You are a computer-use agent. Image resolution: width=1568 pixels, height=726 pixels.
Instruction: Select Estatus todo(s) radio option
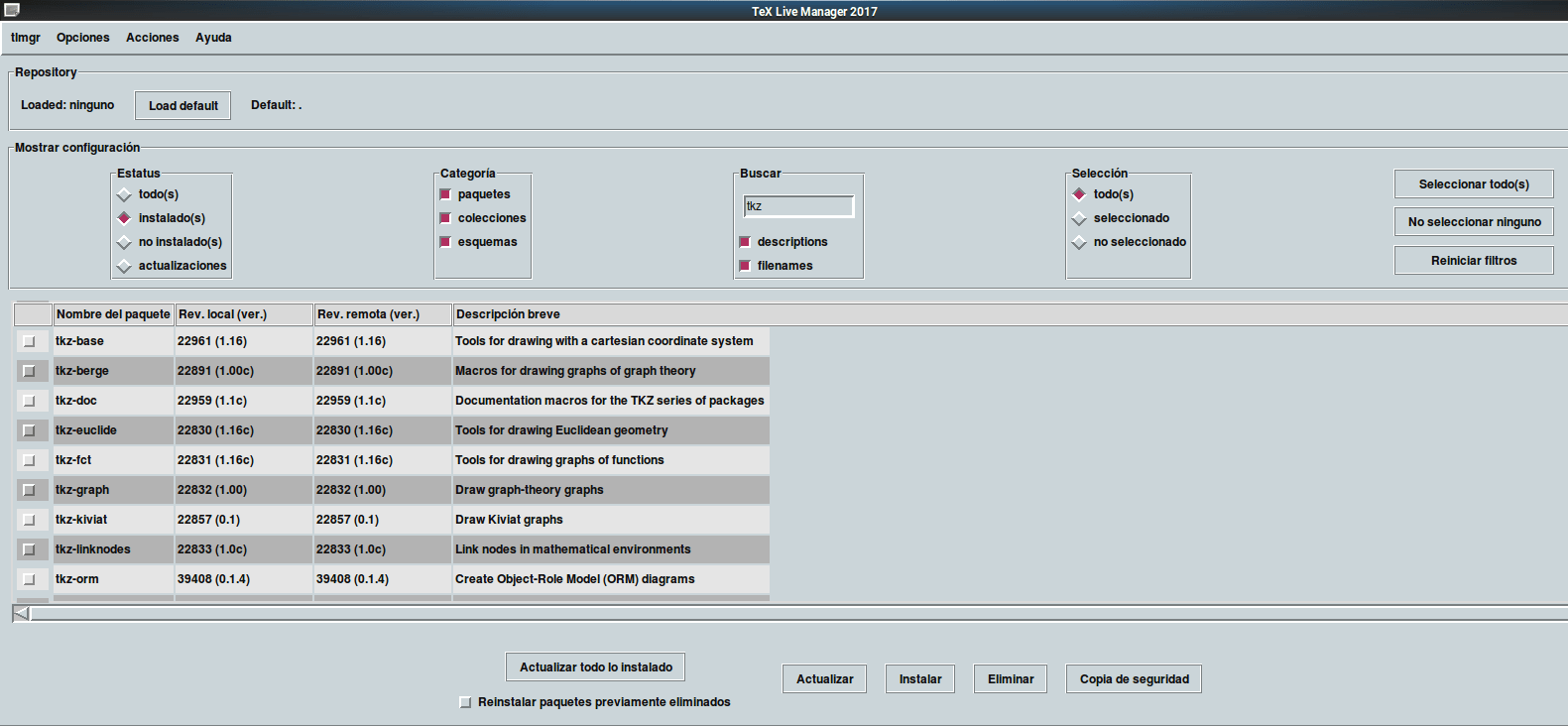click(124, 194)
